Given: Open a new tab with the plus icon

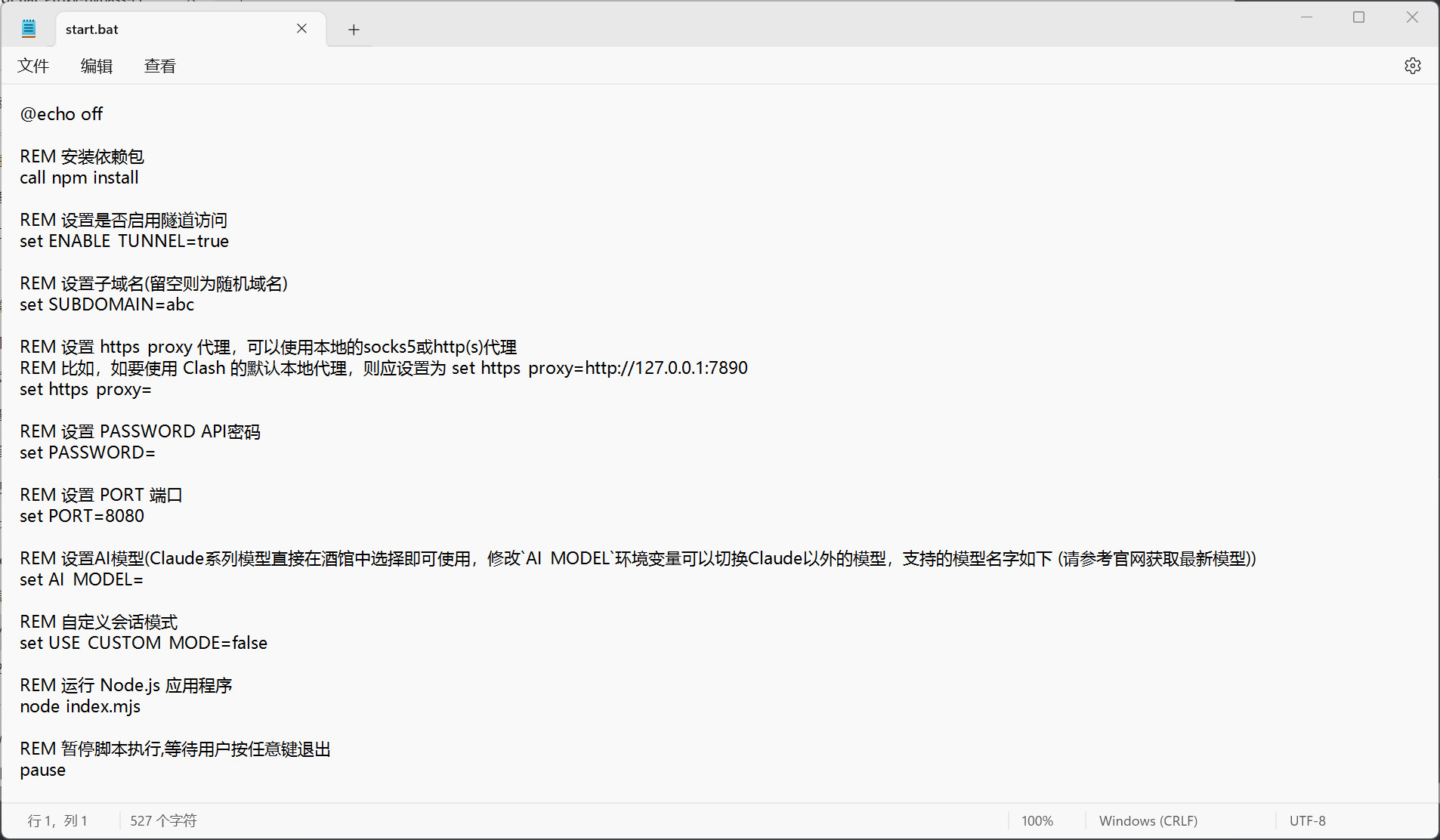Looking at the screenshot, I should pos(353,29).
